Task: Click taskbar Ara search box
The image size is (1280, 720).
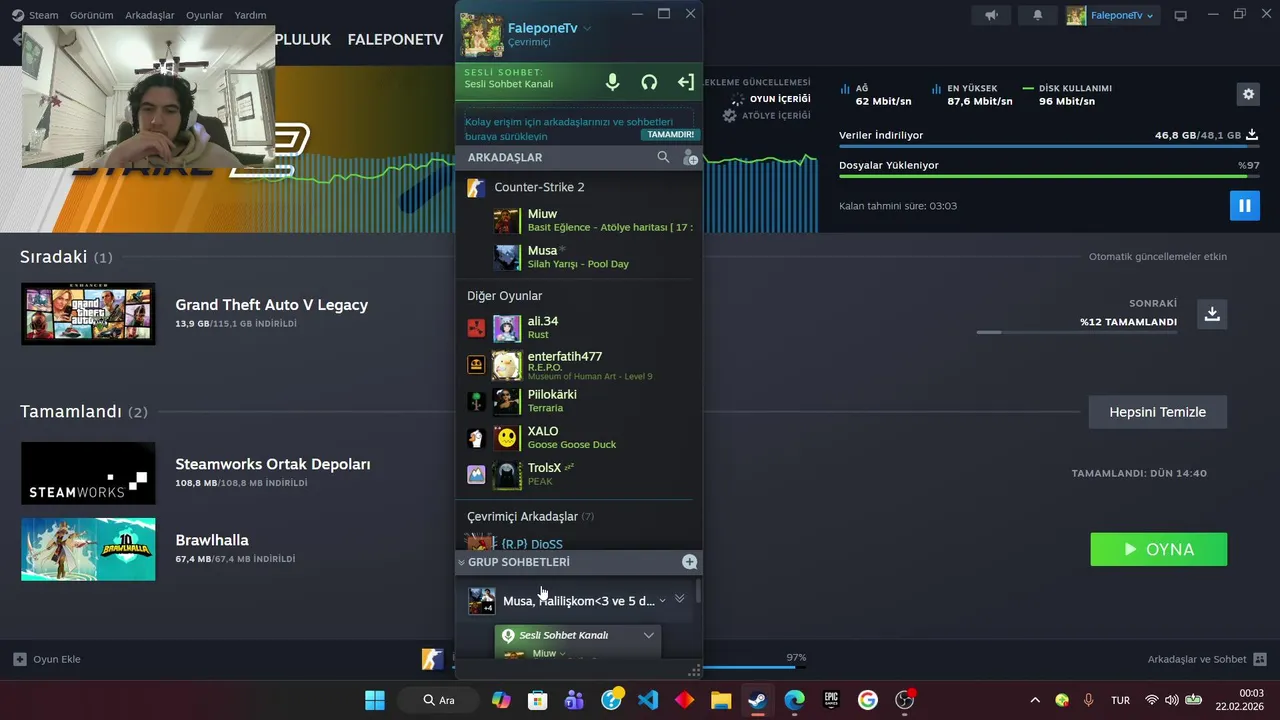Action: tap(439, 700)
